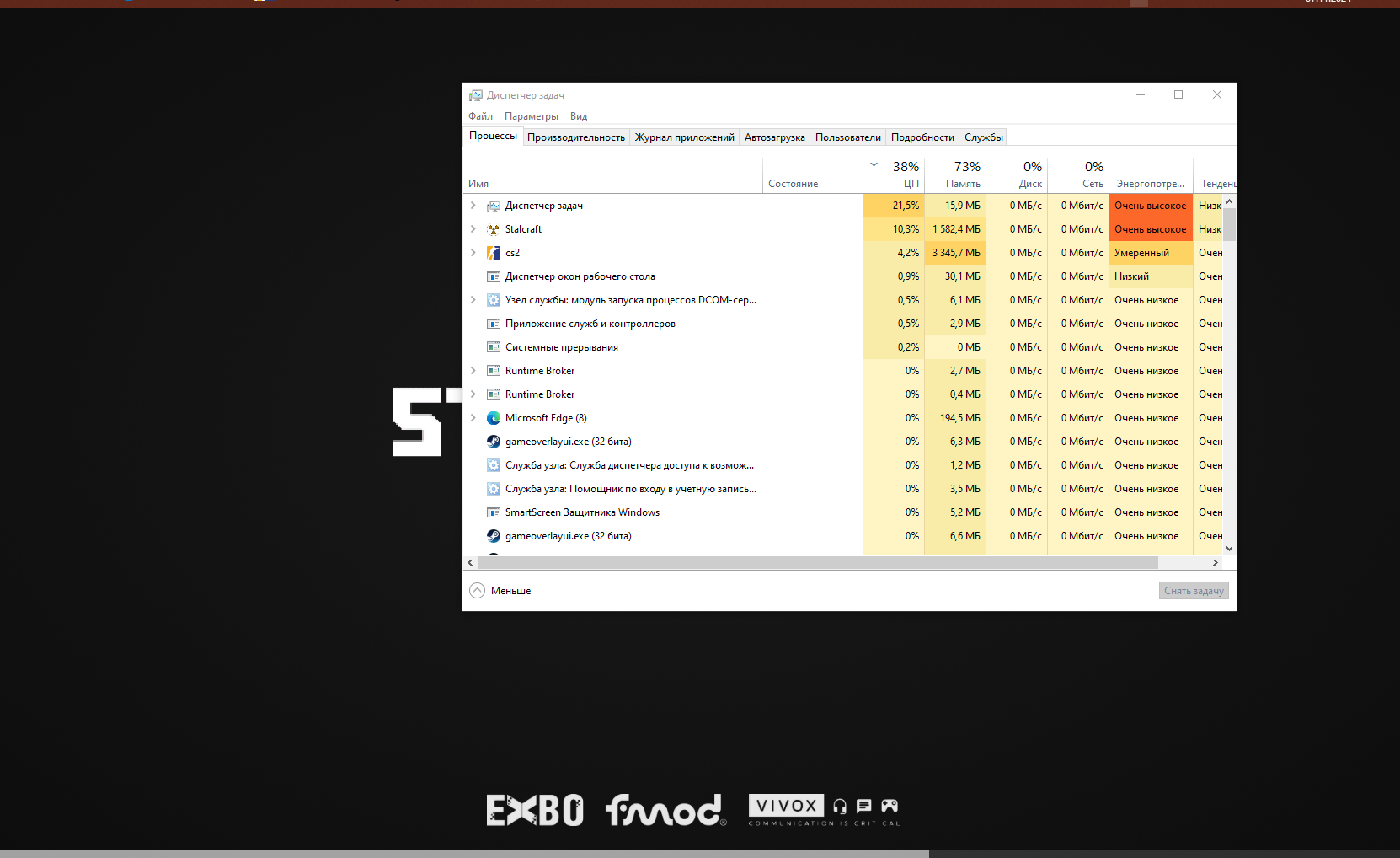Expand the Stalcraft process group

[473, 229]
